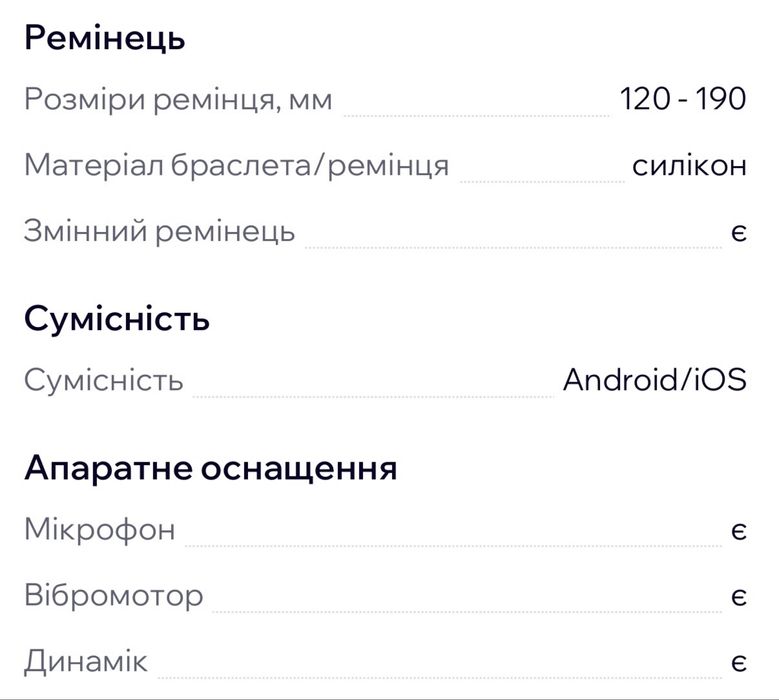Select the Розміри ремінця, мм label
The height and width of the screenshot is (700, 779).
pos(178,100)
